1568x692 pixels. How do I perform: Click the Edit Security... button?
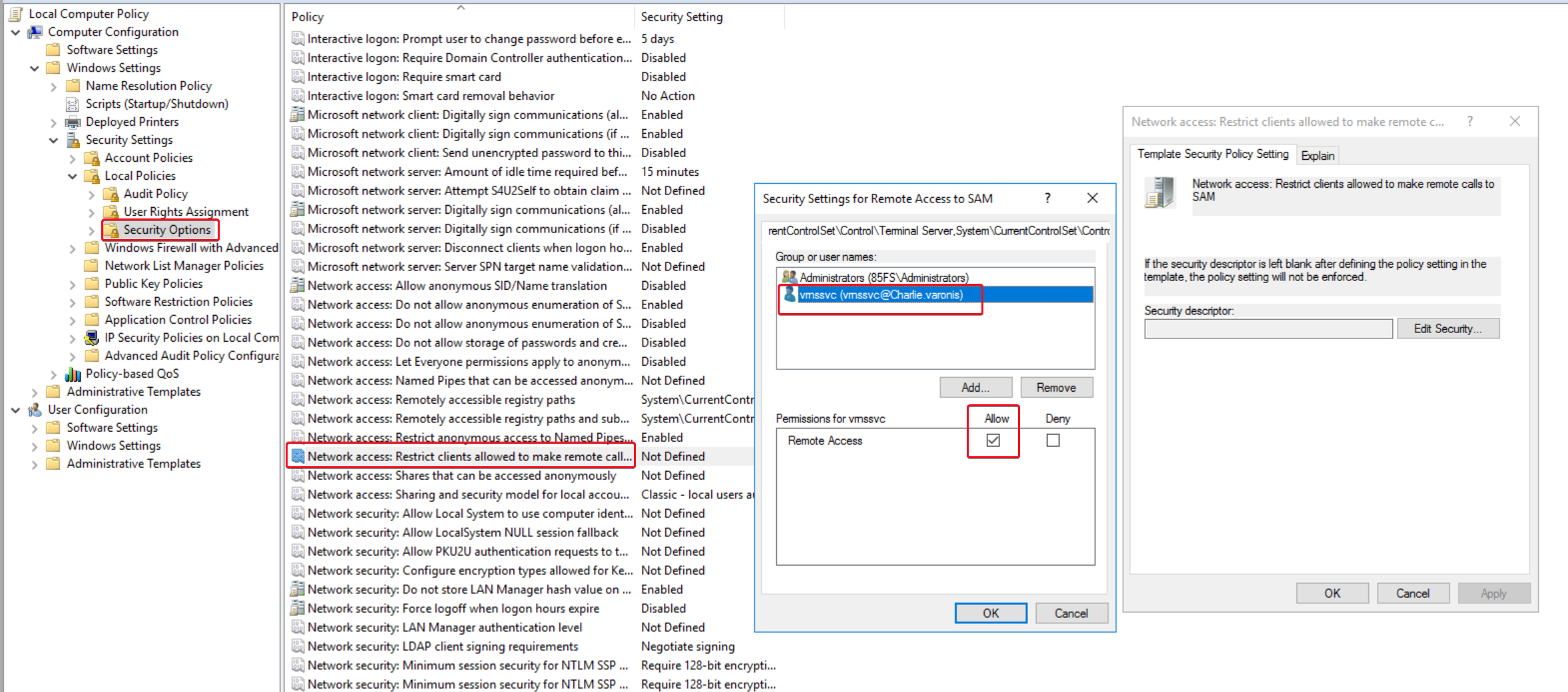click(1447, 328)
